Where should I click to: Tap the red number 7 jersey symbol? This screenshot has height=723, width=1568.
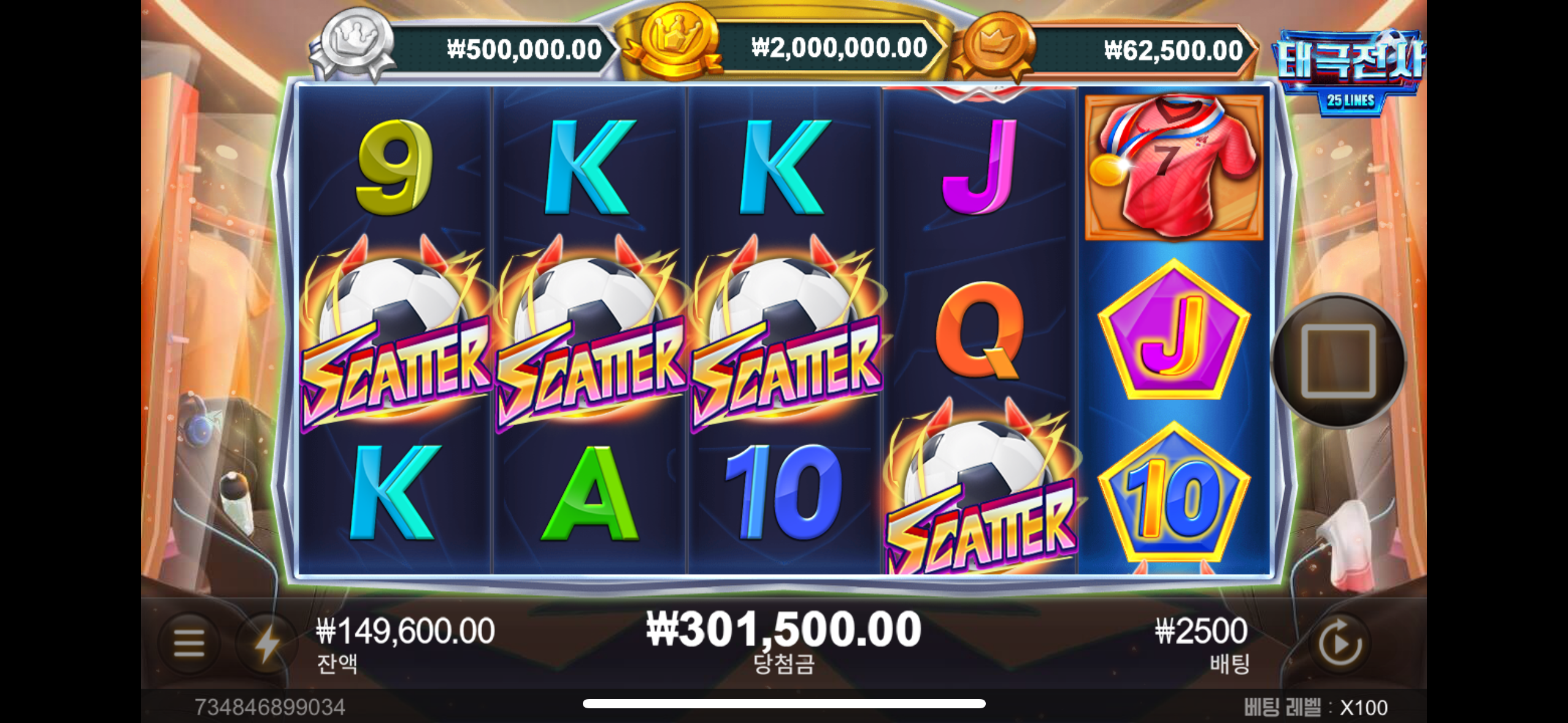tap(1174, 167)
